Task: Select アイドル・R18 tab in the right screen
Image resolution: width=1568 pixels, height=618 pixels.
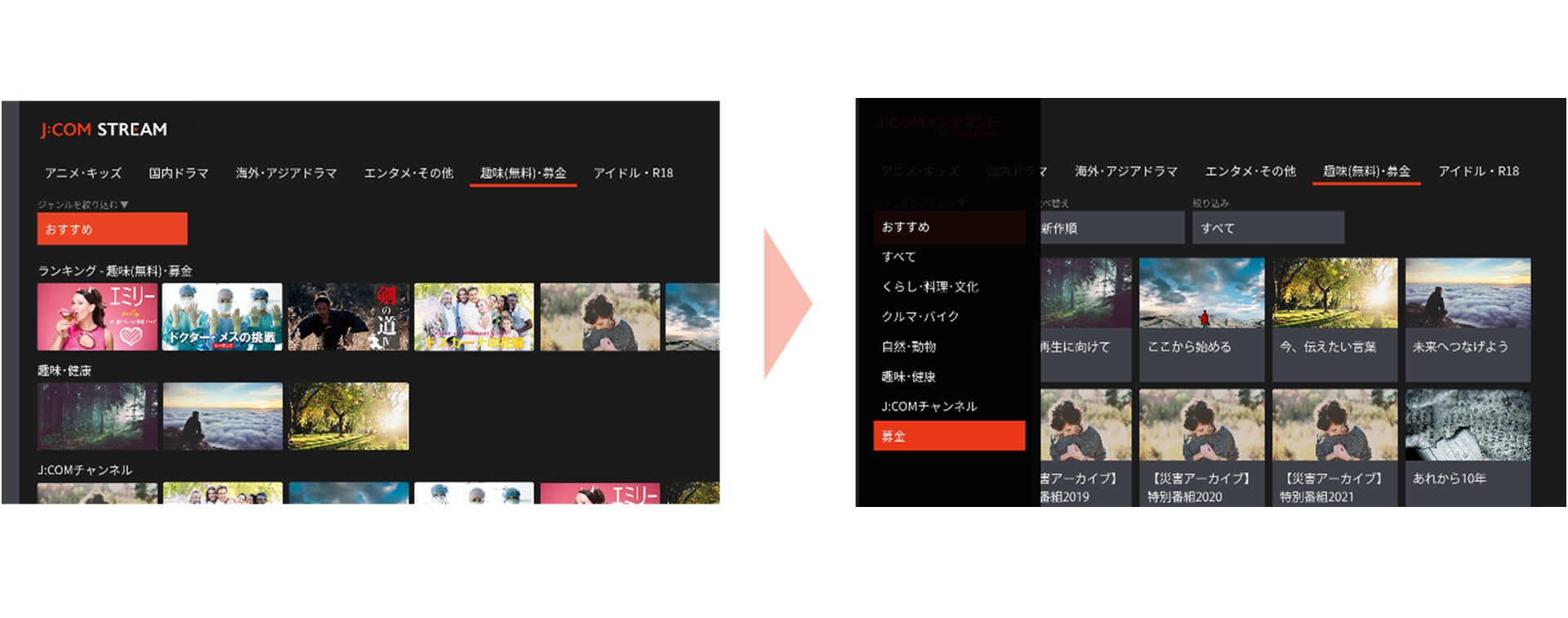Action: pyautogui.click(x=1479, y=171)
